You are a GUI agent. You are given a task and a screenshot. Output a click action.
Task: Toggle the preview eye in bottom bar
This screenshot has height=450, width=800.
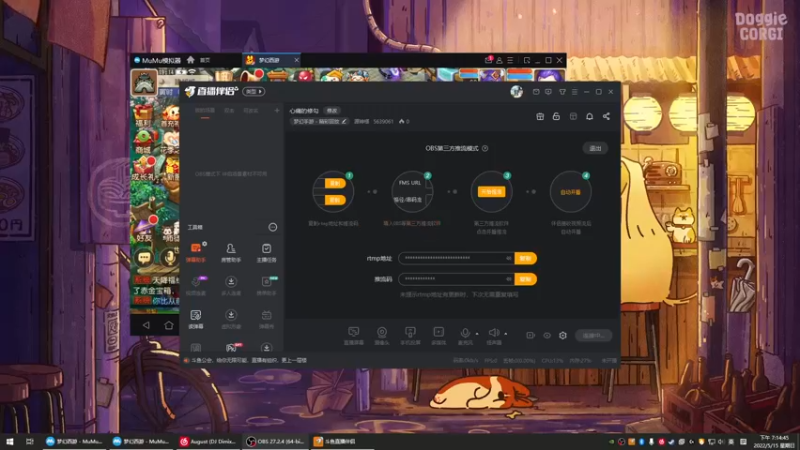[547, 335]
